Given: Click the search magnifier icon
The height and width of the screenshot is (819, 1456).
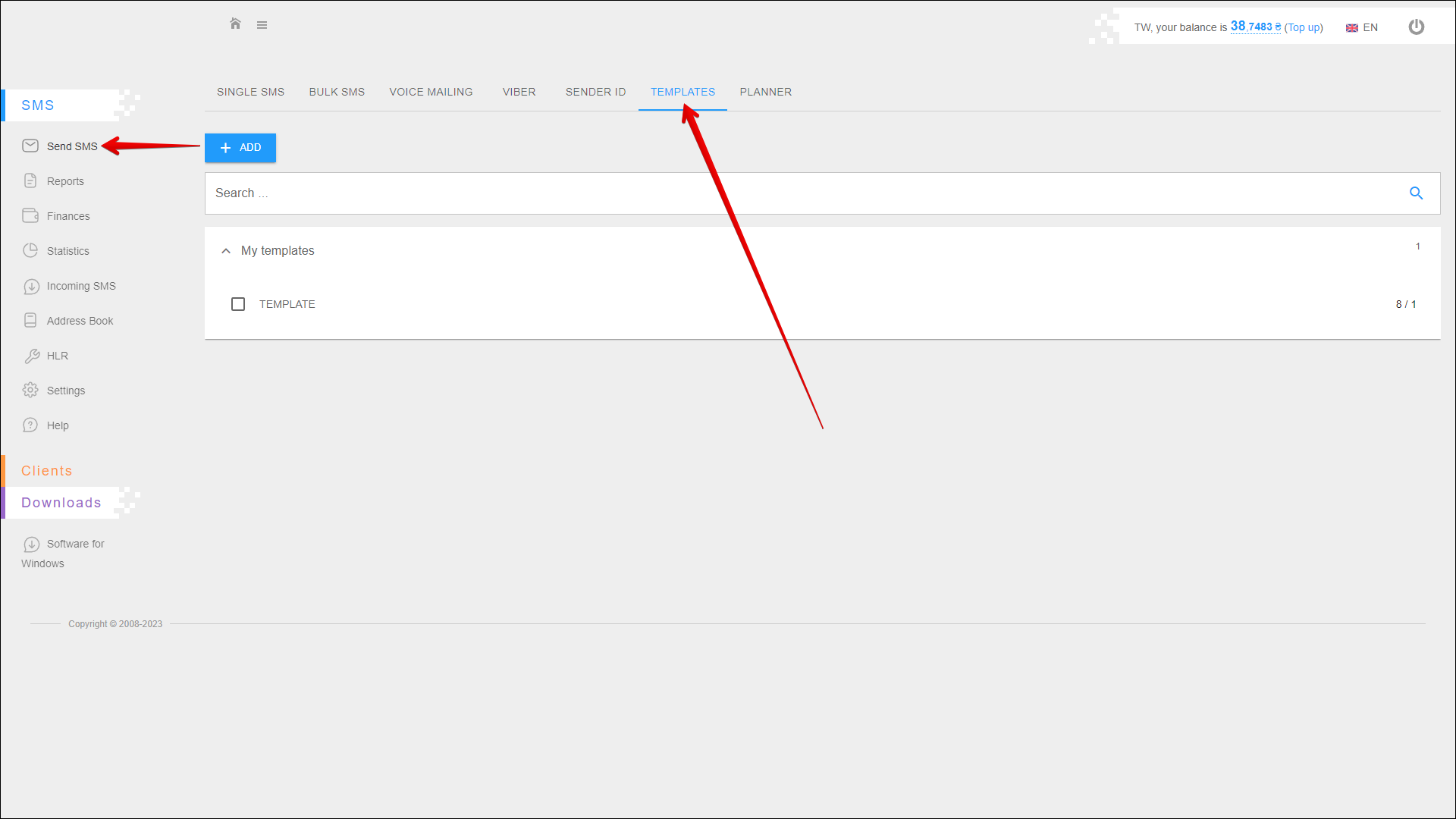Looking at the screenshot, I should click(1416, 193).
